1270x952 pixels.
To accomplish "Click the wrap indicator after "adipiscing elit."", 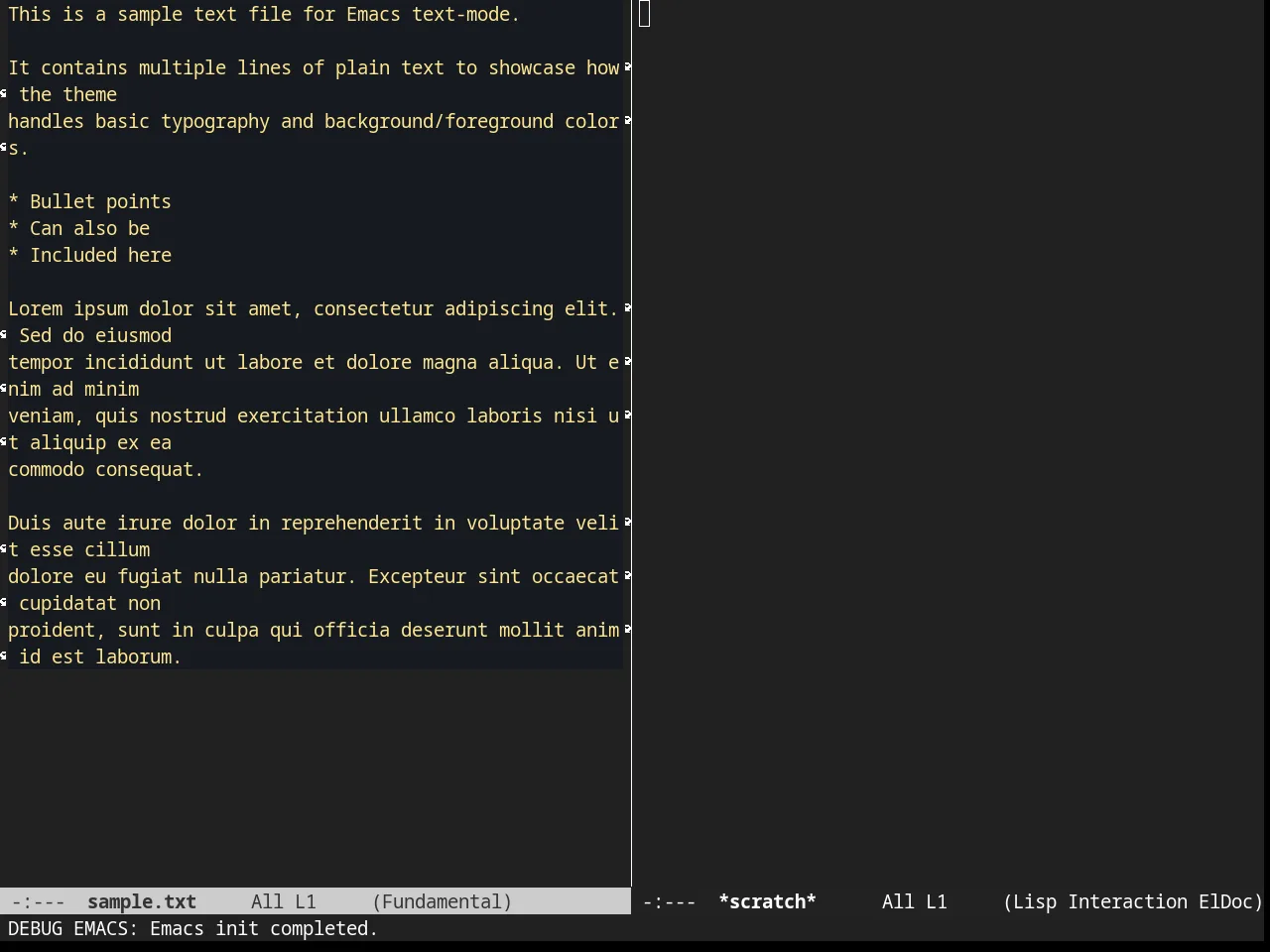I will [627, 308].
